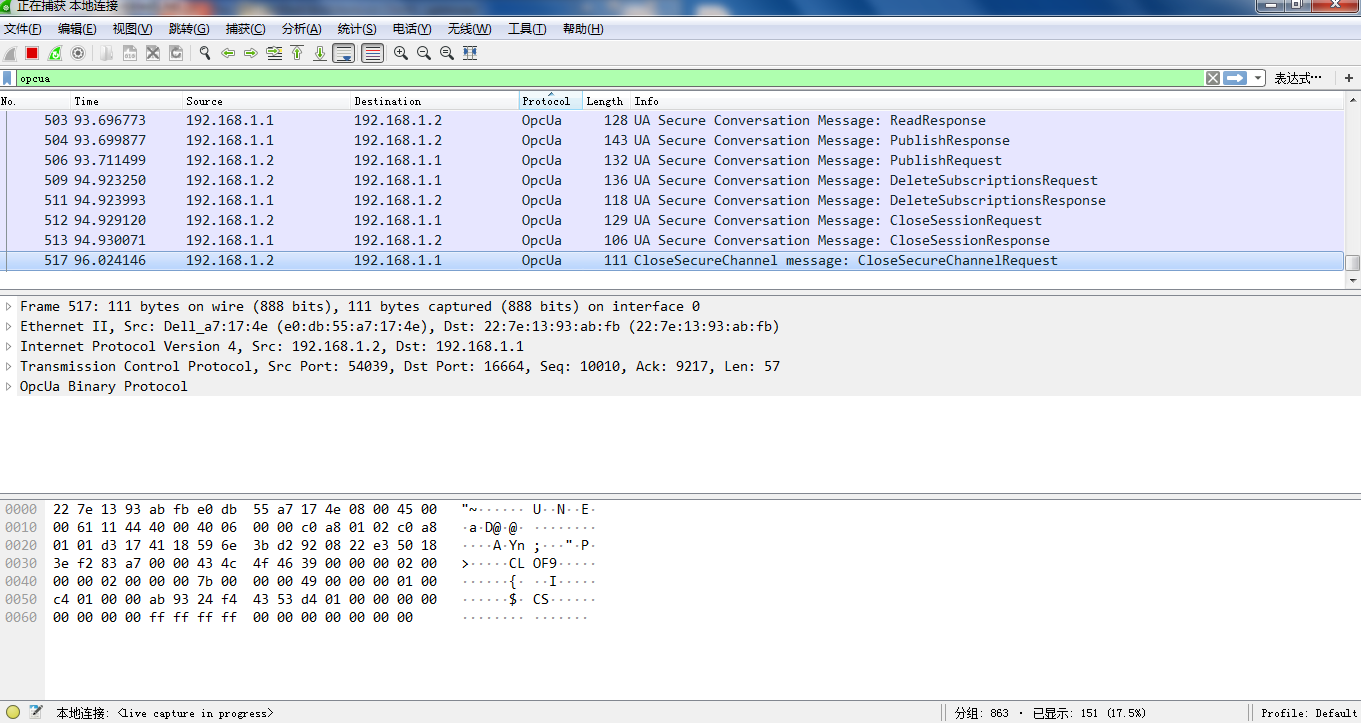
Task: Select packet 511 DeleteSubscriptionsResponse row
Action: pos(672,201)
